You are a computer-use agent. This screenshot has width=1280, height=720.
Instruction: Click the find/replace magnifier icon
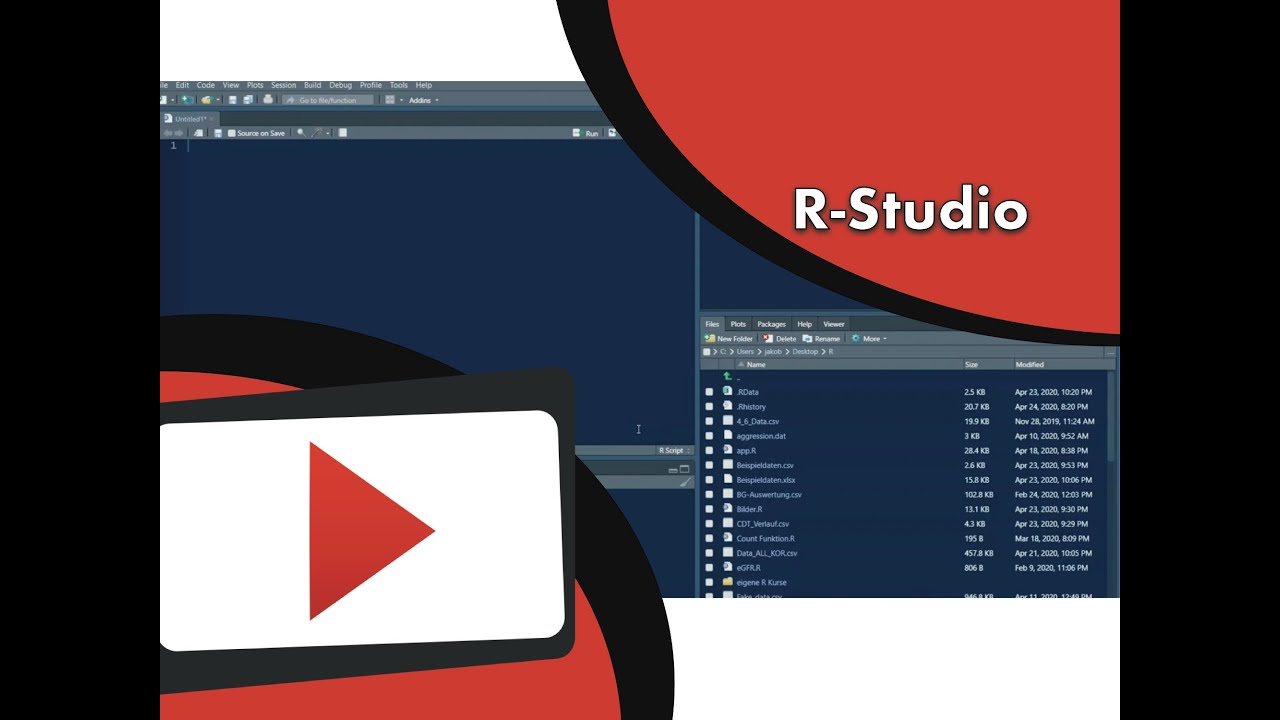tap(301, 133)
